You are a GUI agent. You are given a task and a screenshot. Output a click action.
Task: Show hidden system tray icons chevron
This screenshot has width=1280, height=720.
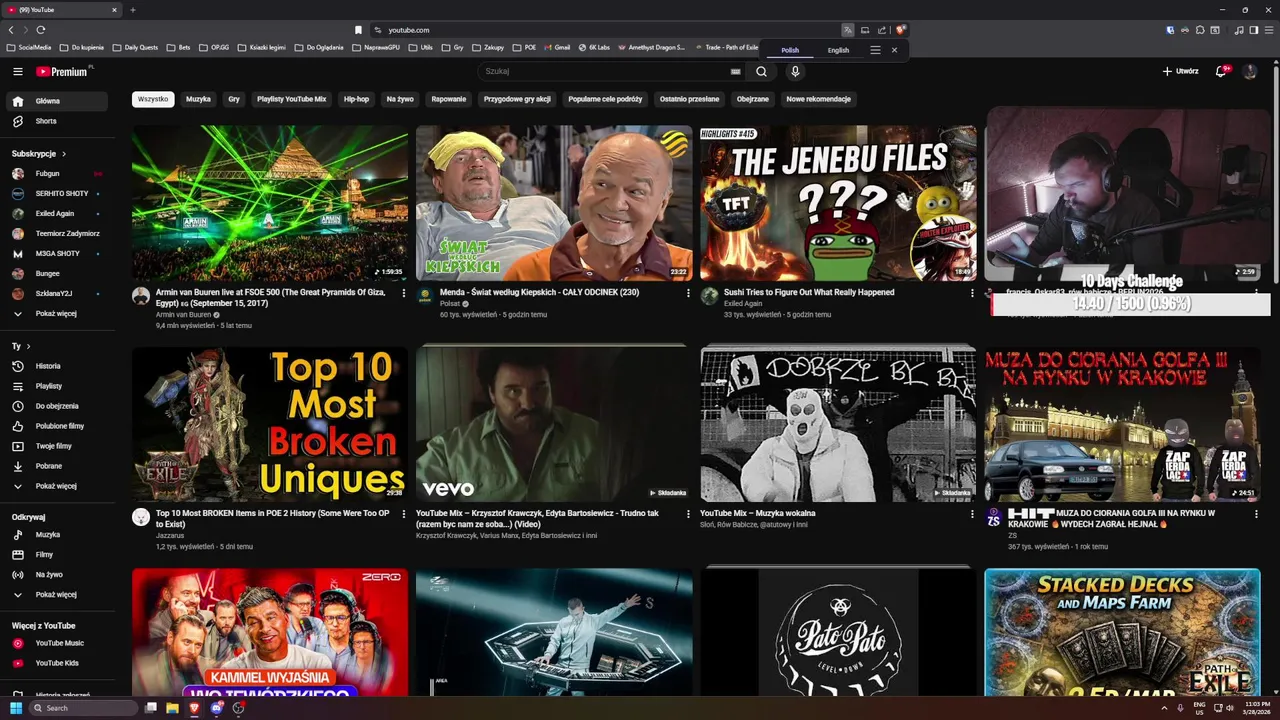pyautogui.click(x=1164, y=708)
